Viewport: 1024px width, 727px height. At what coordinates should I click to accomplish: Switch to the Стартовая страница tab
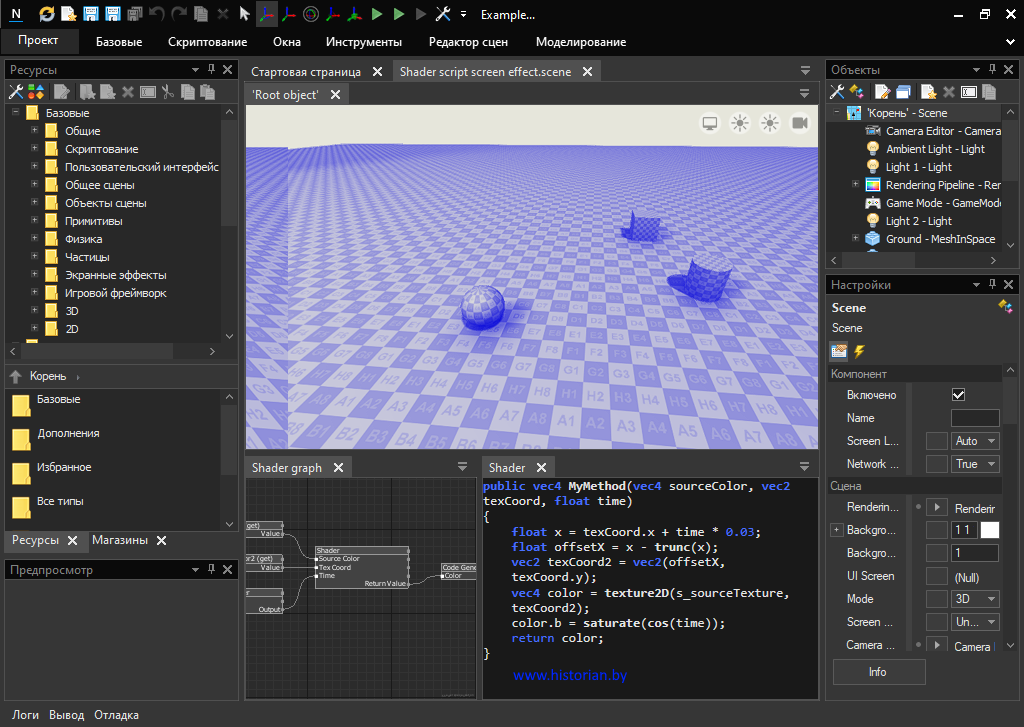(306, 72)
